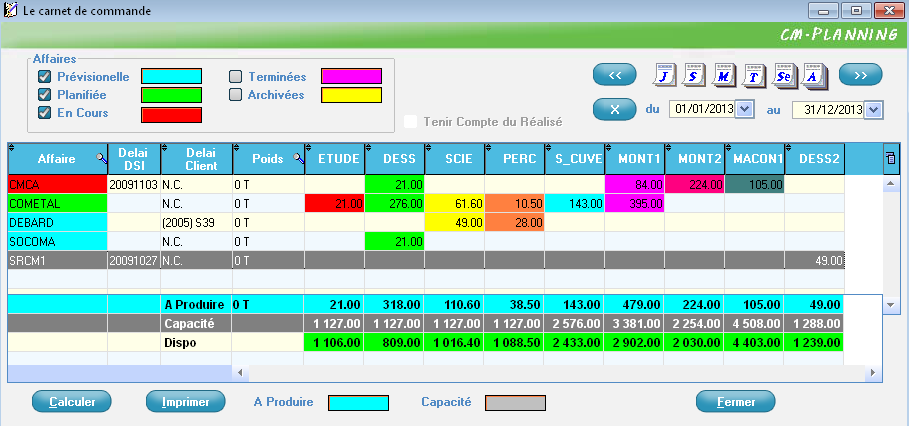
Task: Open the 'au' end date dropdown
Action: click(x=873, y=109)
